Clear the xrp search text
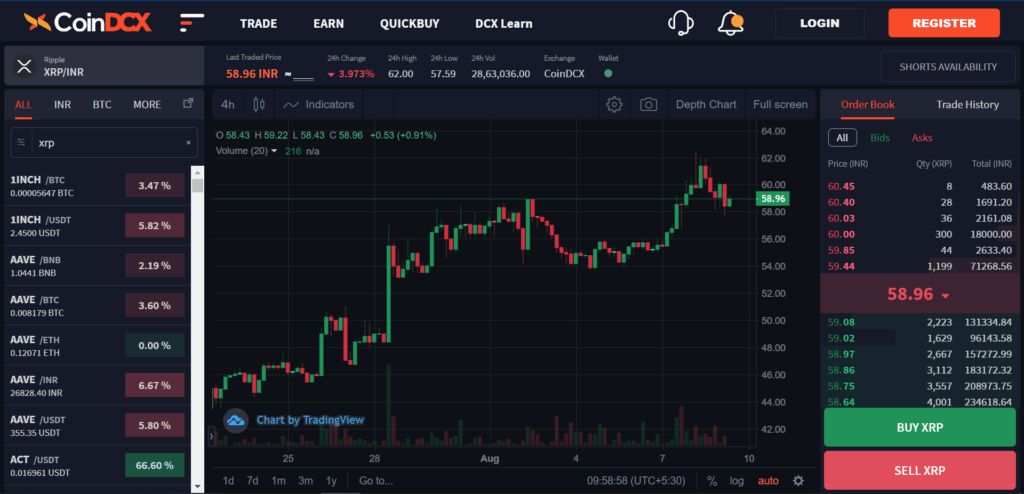This screenshot has width=1024, height=494. 189,142
